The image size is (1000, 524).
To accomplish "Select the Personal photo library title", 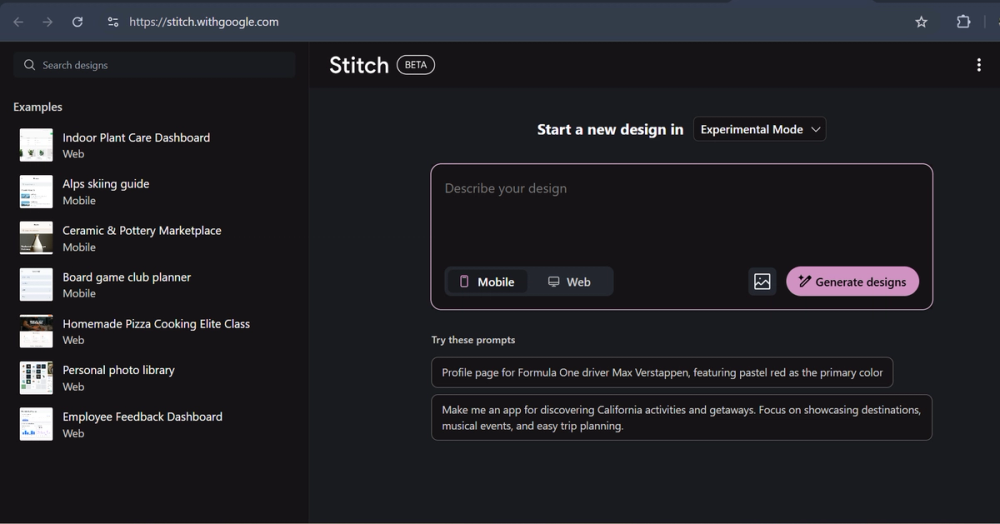I will click(119, 370).
